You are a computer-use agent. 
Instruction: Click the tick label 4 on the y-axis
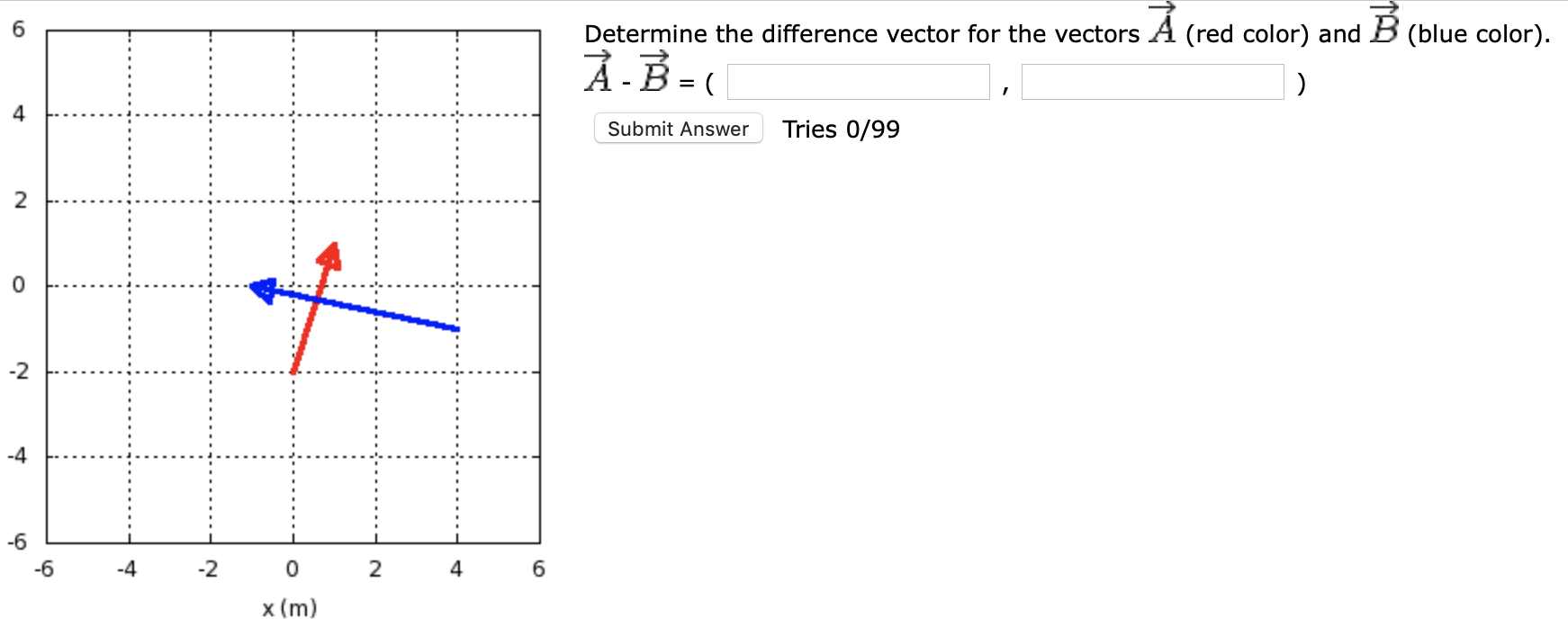(19, 114)
